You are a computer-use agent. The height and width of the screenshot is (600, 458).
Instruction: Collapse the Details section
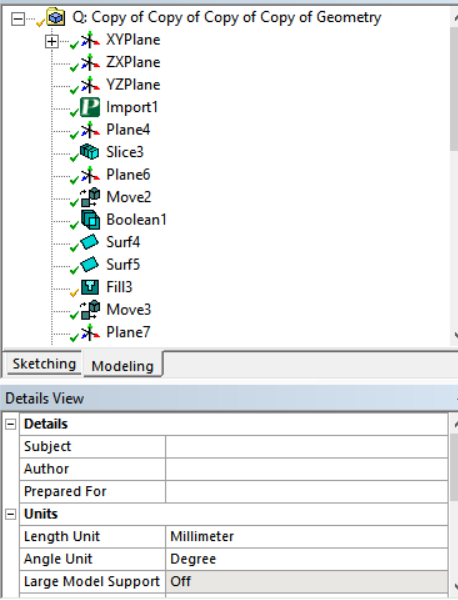tap(11, 424)
